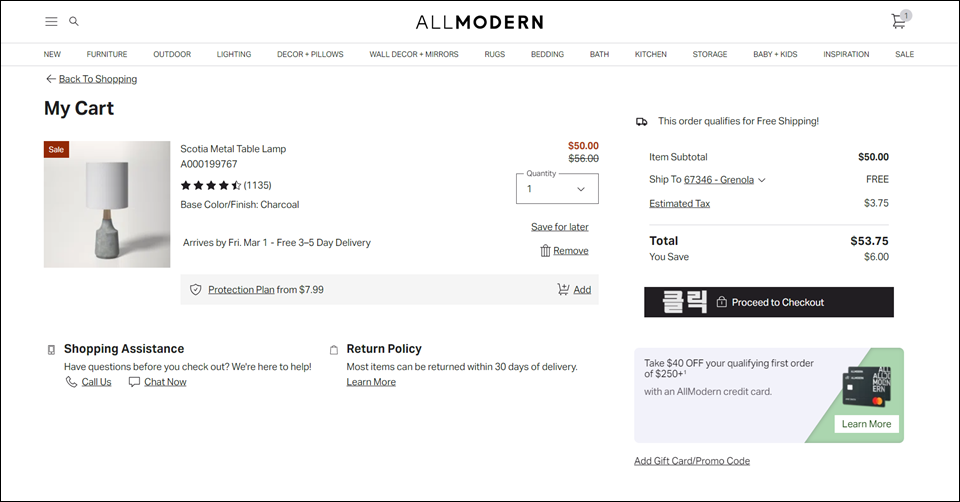The width and height of the screenshot is (960, 502).
Task: Open the STORAGE menu
Action: click(710, 54)
